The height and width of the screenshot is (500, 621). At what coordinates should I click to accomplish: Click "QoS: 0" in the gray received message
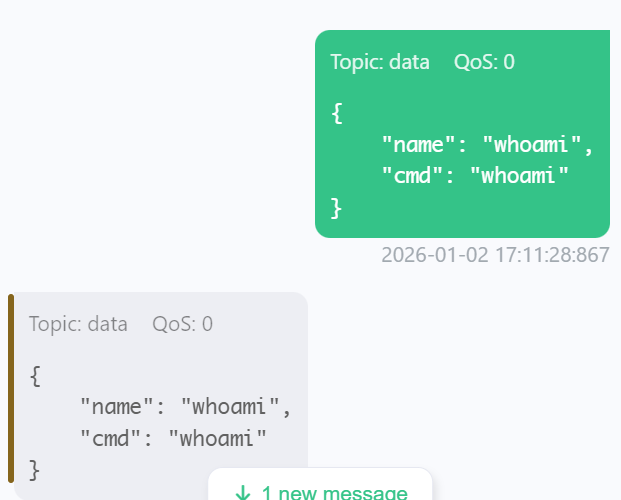[x=182, y=324]
